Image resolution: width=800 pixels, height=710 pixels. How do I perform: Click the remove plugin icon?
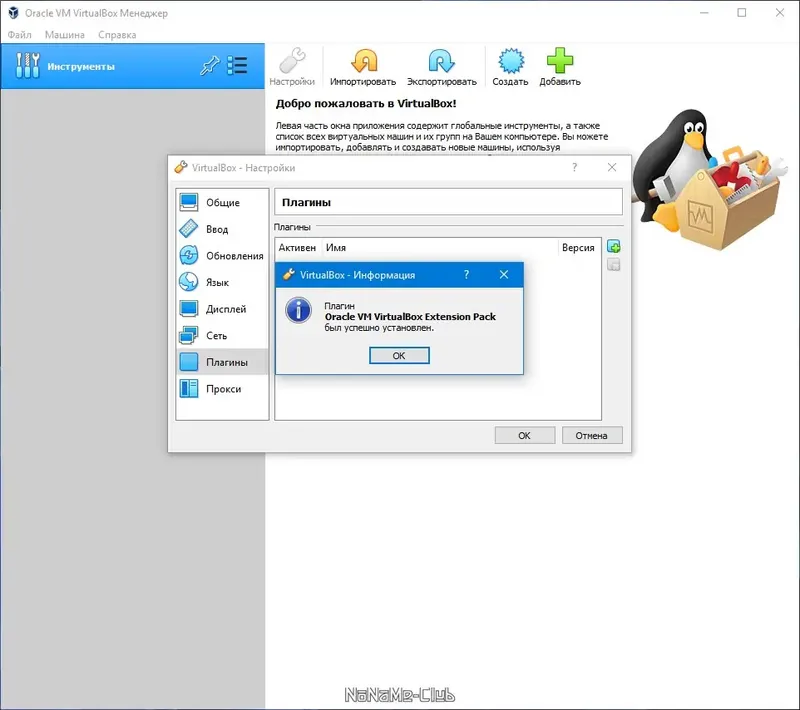click(613, 265)
